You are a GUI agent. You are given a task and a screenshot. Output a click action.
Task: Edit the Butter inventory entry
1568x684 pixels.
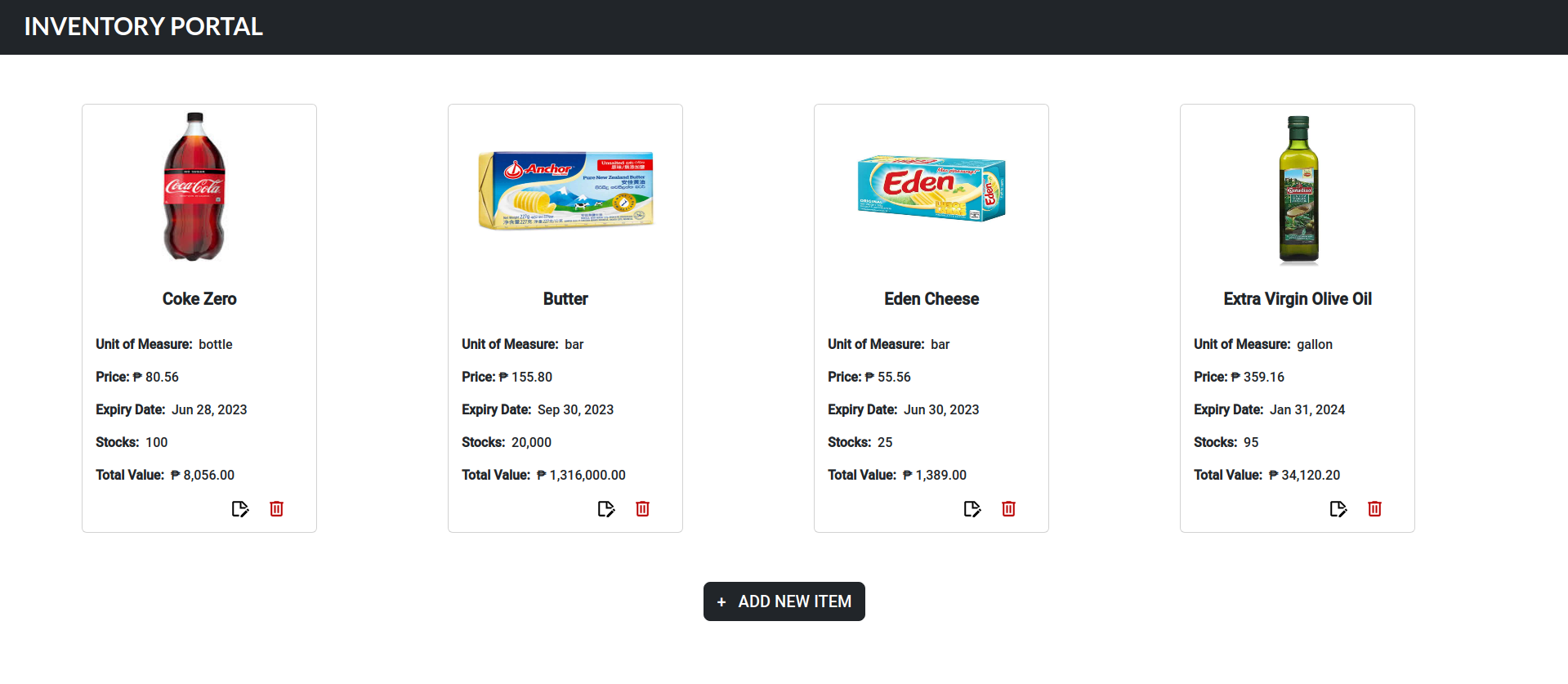(x=606, y=508)
